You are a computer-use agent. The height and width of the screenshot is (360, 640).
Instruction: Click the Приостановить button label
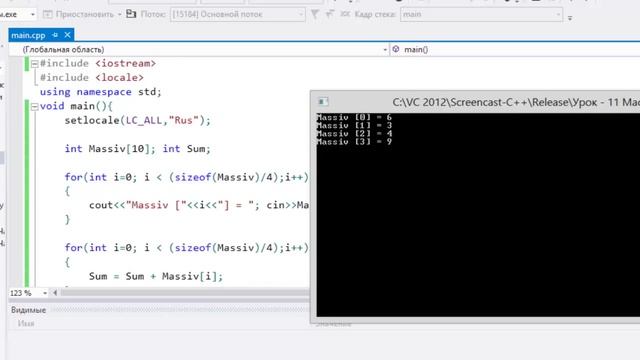coord(85,14)
